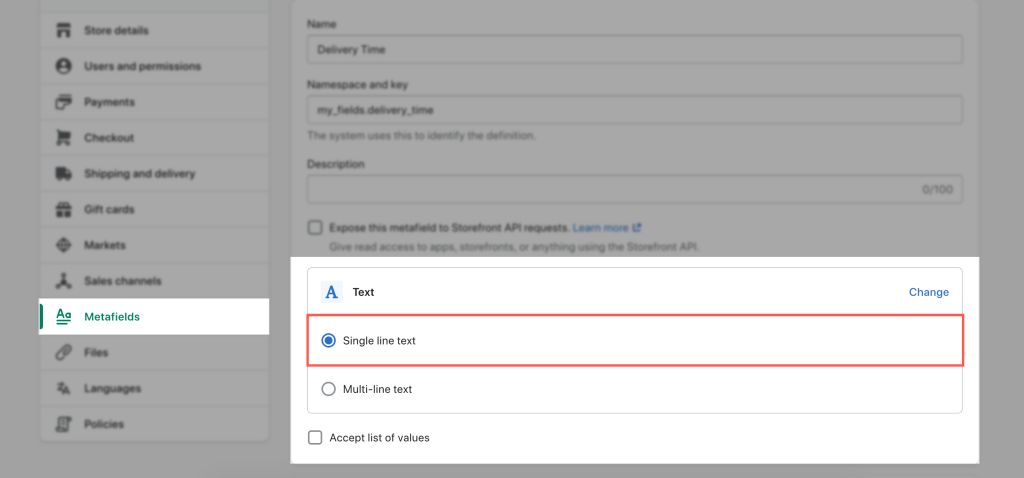Image resolution: width=1024 pixels, height=478 pixels.
Task: Click the Gift cards present icon
Action: (x=63, y=210)
